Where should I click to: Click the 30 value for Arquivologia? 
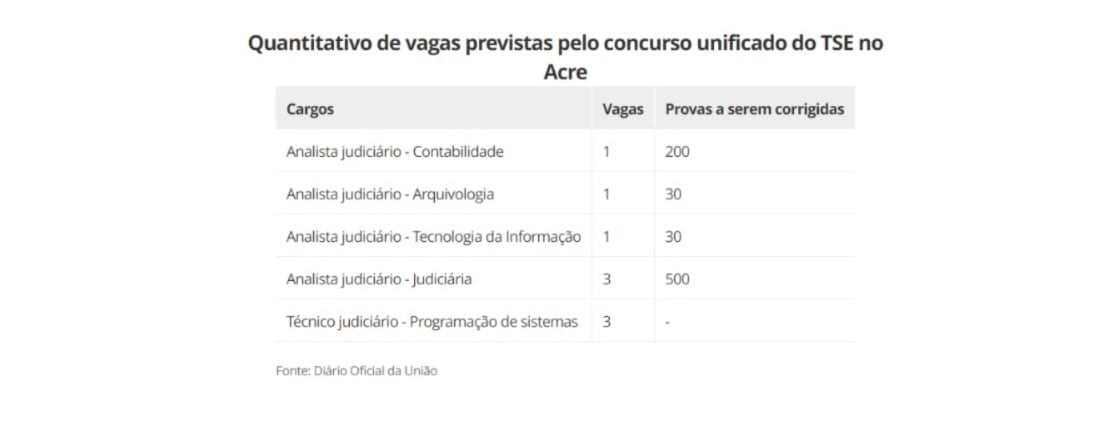[x=673, y=194]
